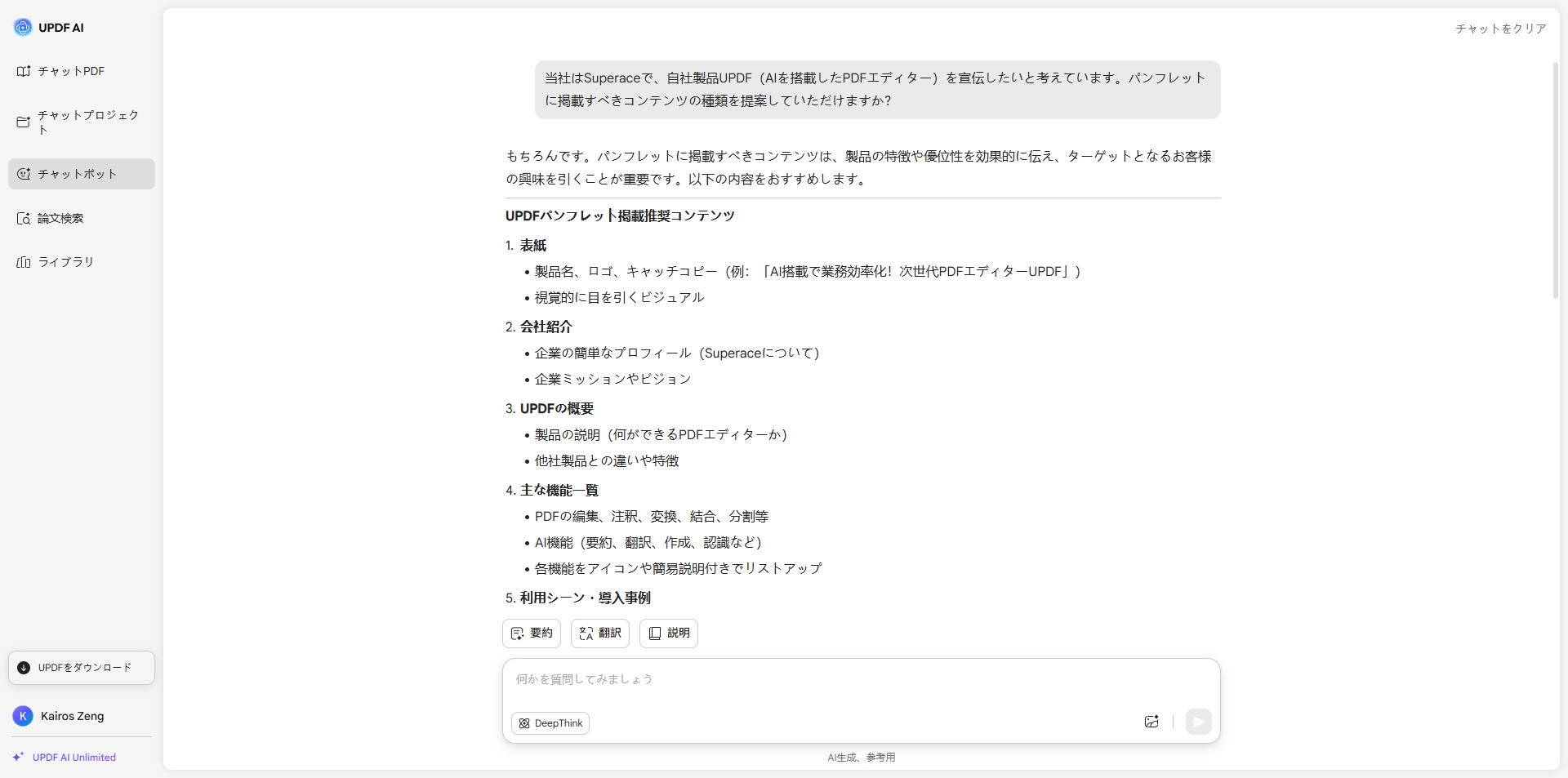Open チャットPDF from sidebar
The image size is (1568, 778).
(x=82, y=71)
